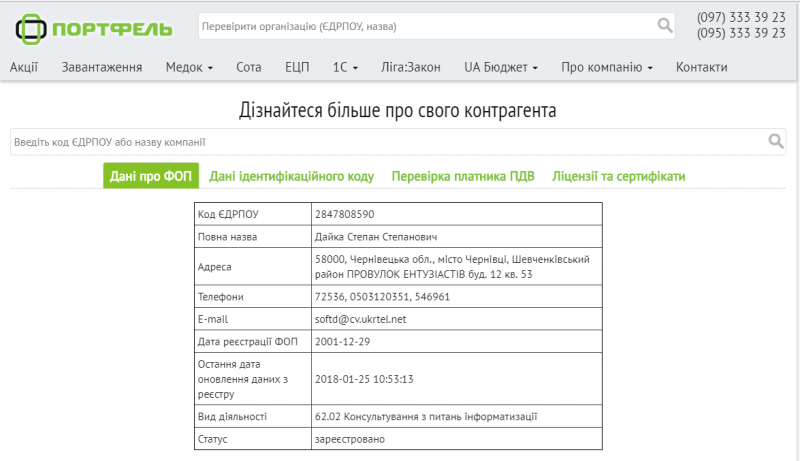Expand the Медок dropdown menu
This screenshot has width=800, height=461.
pos(189,67)
